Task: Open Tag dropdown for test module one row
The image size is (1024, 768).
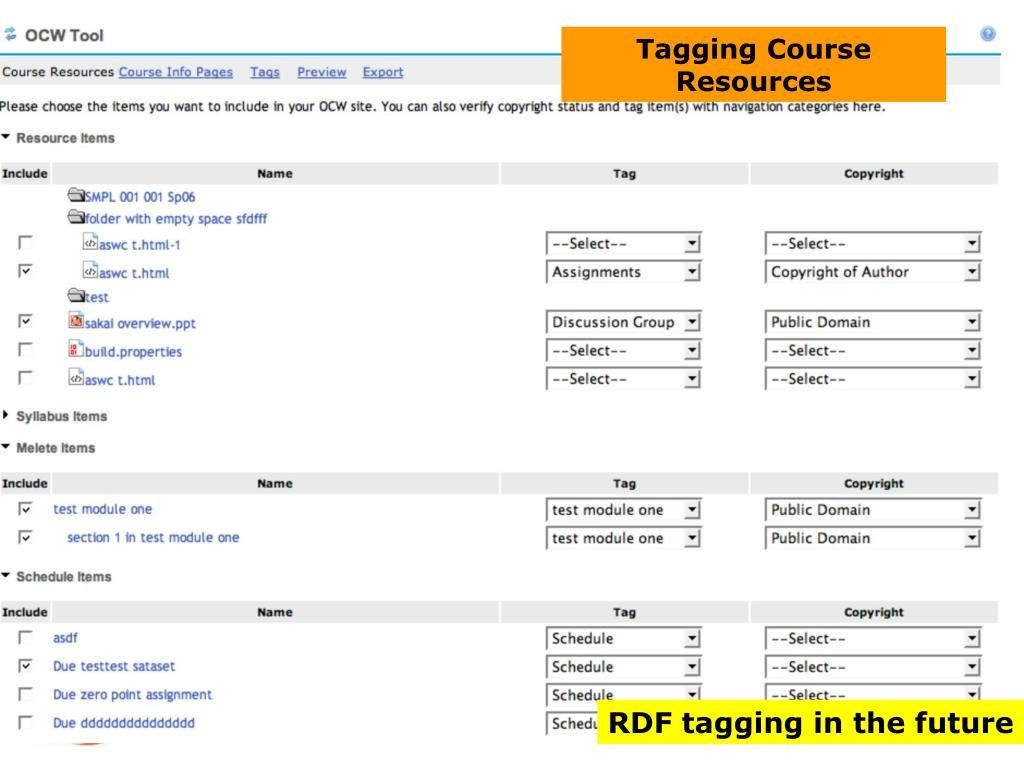Action: point(623,509)
